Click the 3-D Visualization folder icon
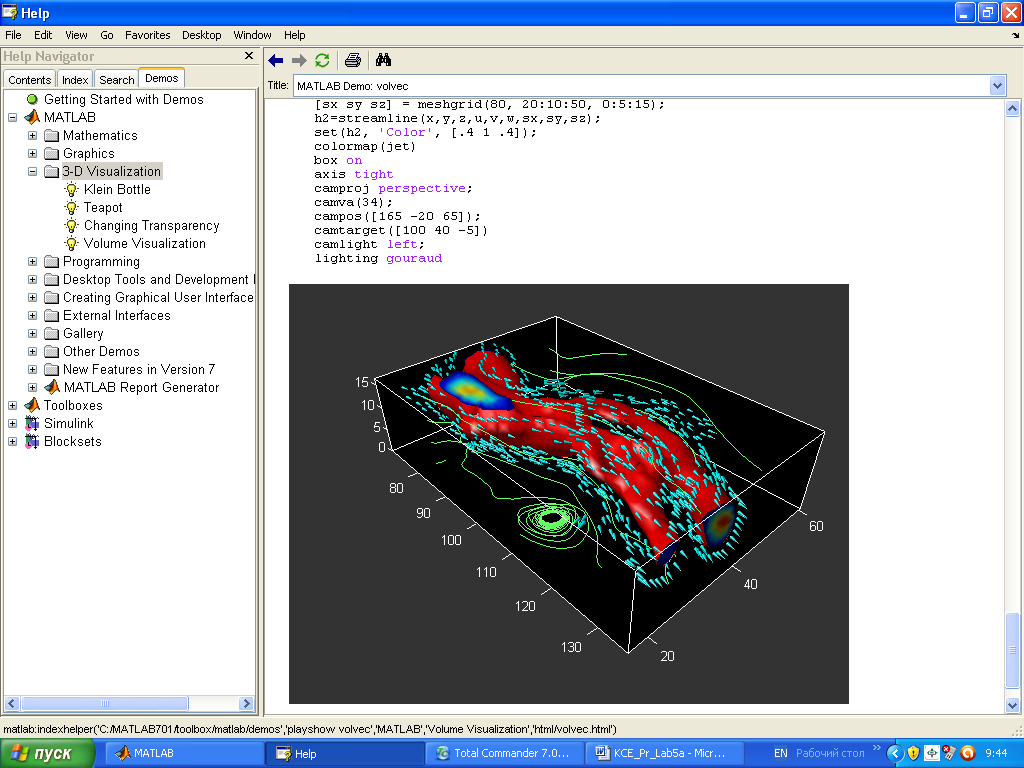This screenshot has height=768, width=1024. coord(52,172)
